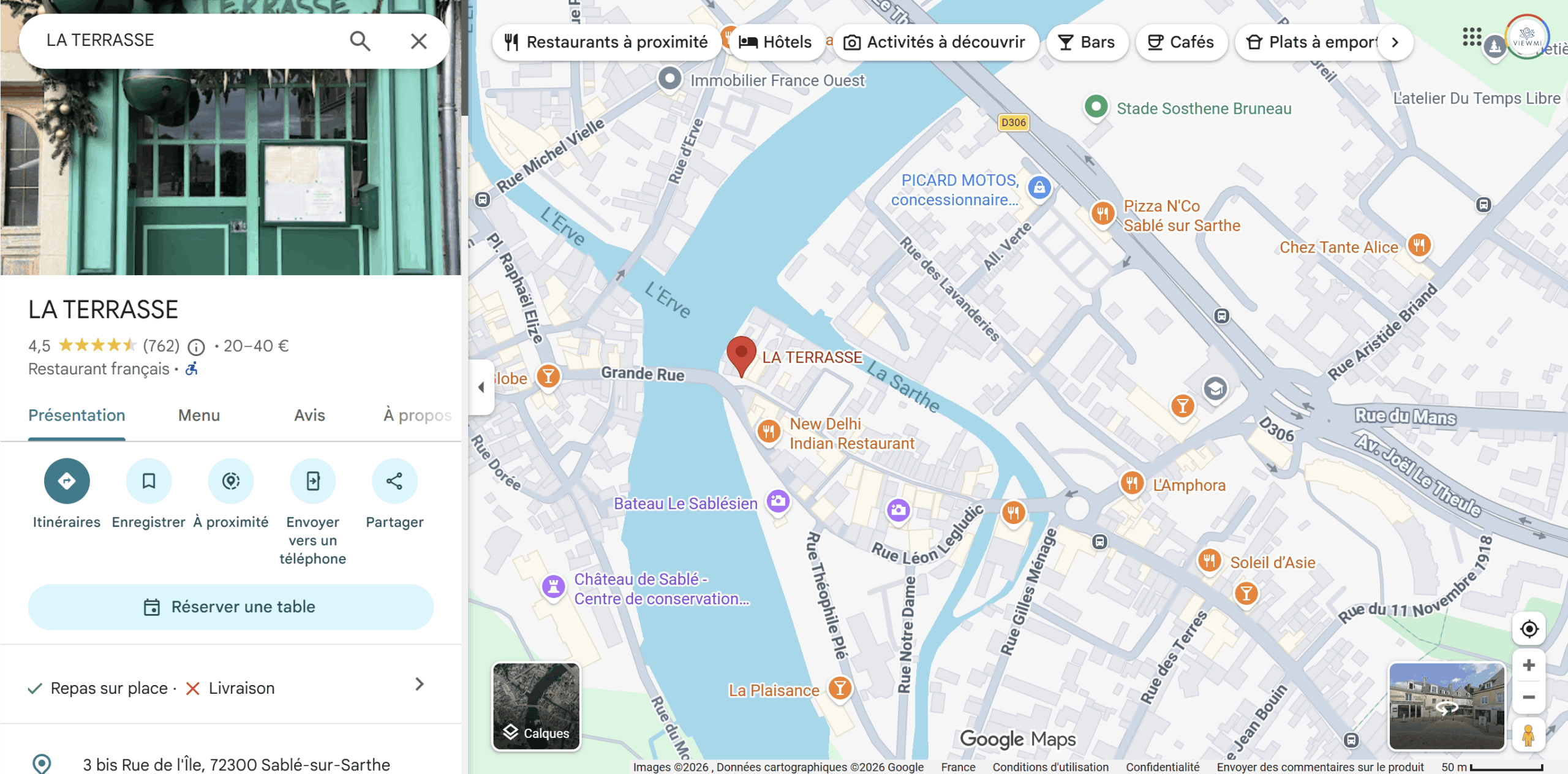Collapse the side panel with arrow
The height and width of the screenshot is (774, 1568).
click(481, 387)
